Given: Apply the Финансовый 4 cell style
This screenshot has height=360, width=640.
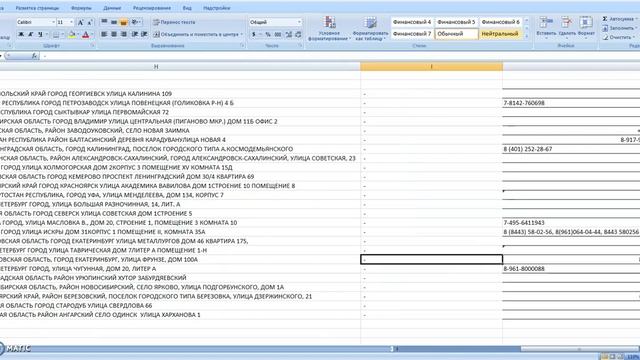Looking at the screenshot, I should (x=412, y=22).
